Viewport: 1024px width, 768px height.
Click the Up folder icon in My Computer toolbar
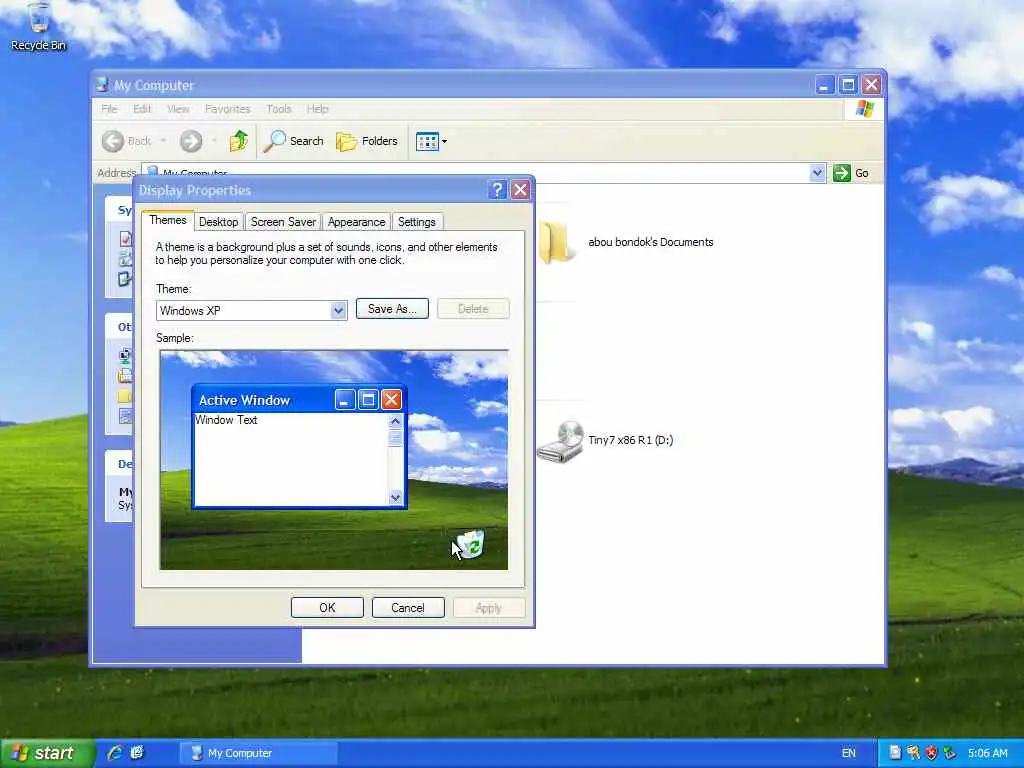click(238, 140)
